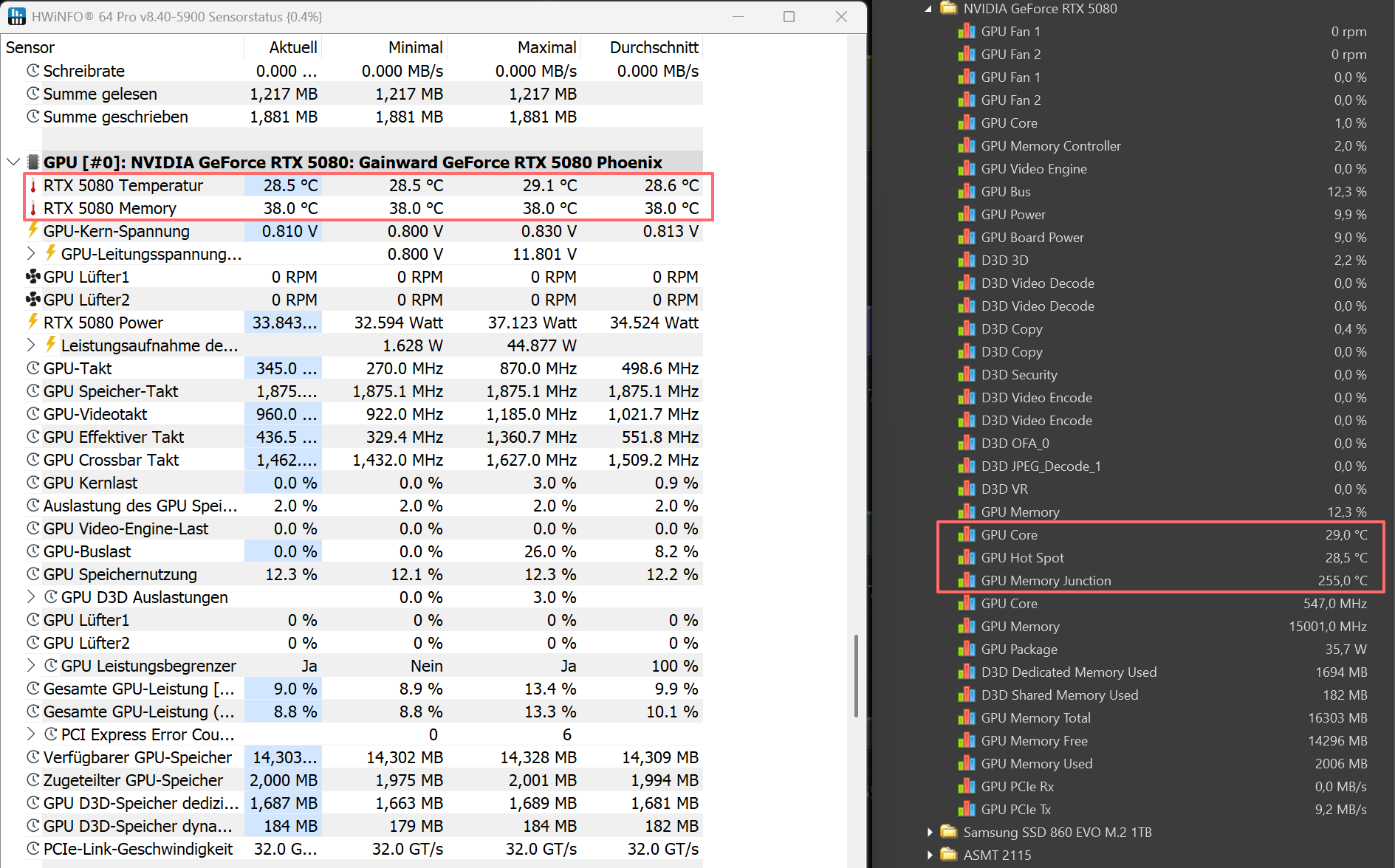Click the fan icon next to GPU Lüfter1
1395x868 pixels.
coord(33,277)
